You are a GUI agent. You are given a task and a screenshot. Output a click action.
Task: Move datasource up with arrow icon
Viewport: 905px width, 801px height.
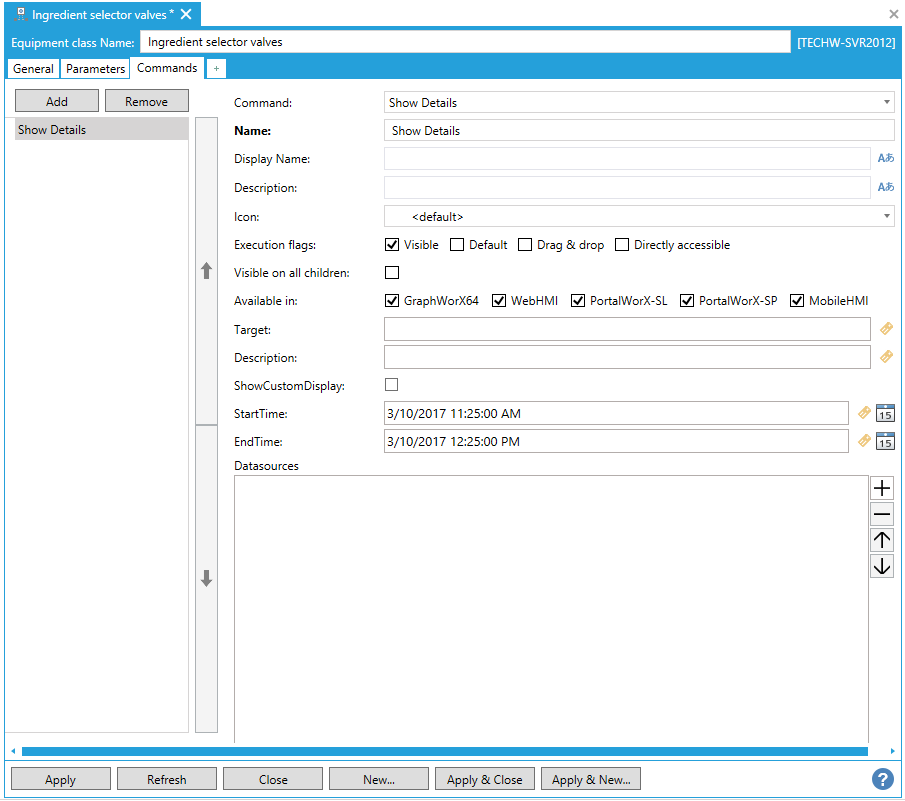click(882, 540)
